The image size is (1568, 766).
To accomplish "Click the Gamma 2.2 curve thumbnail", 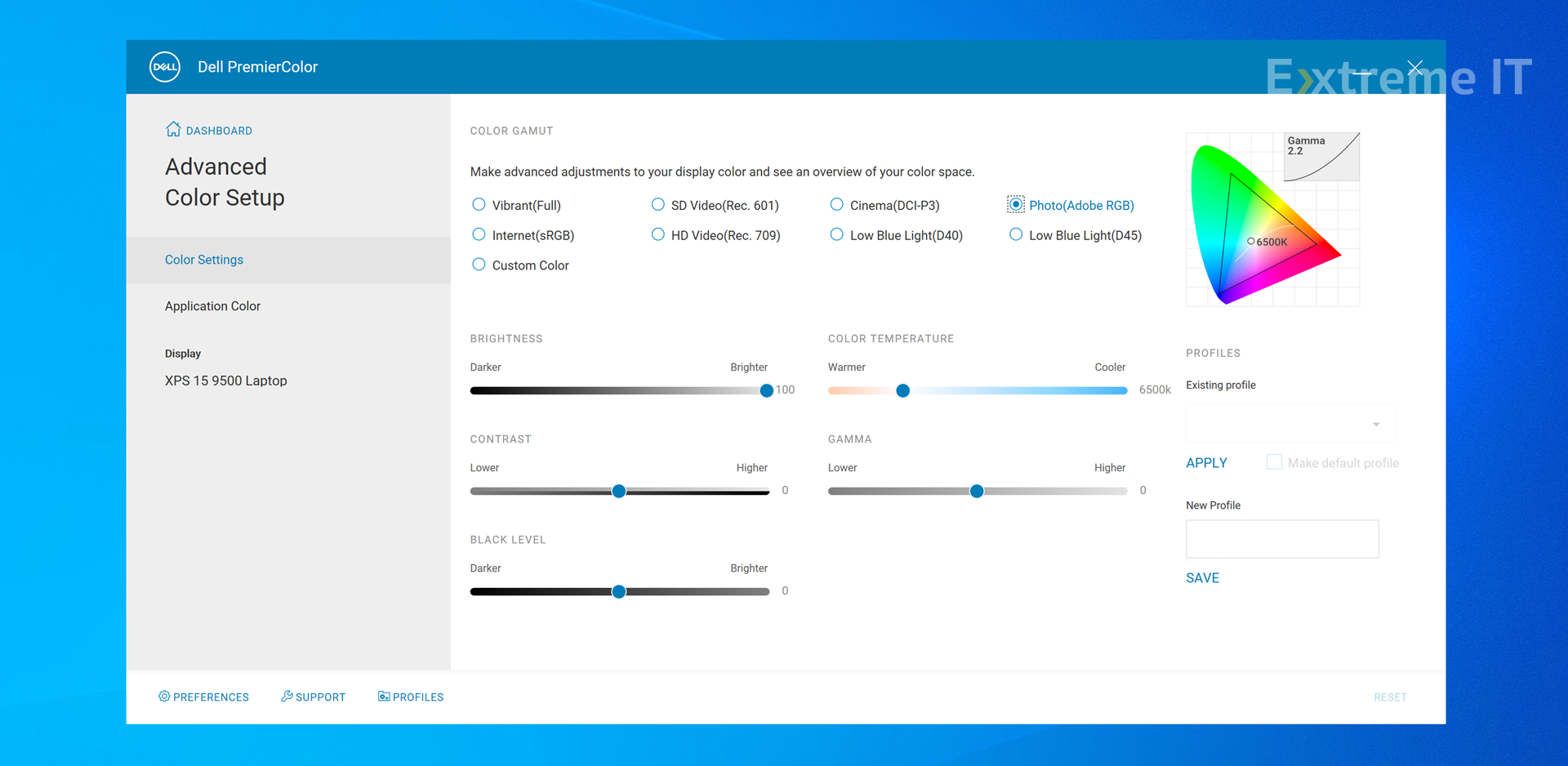I will 1321,157.
